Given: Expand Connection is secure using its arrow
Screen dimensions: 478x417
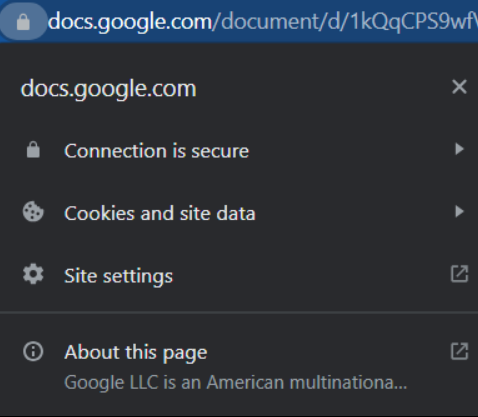Looking at the screenshot, I should coord(460,149).
